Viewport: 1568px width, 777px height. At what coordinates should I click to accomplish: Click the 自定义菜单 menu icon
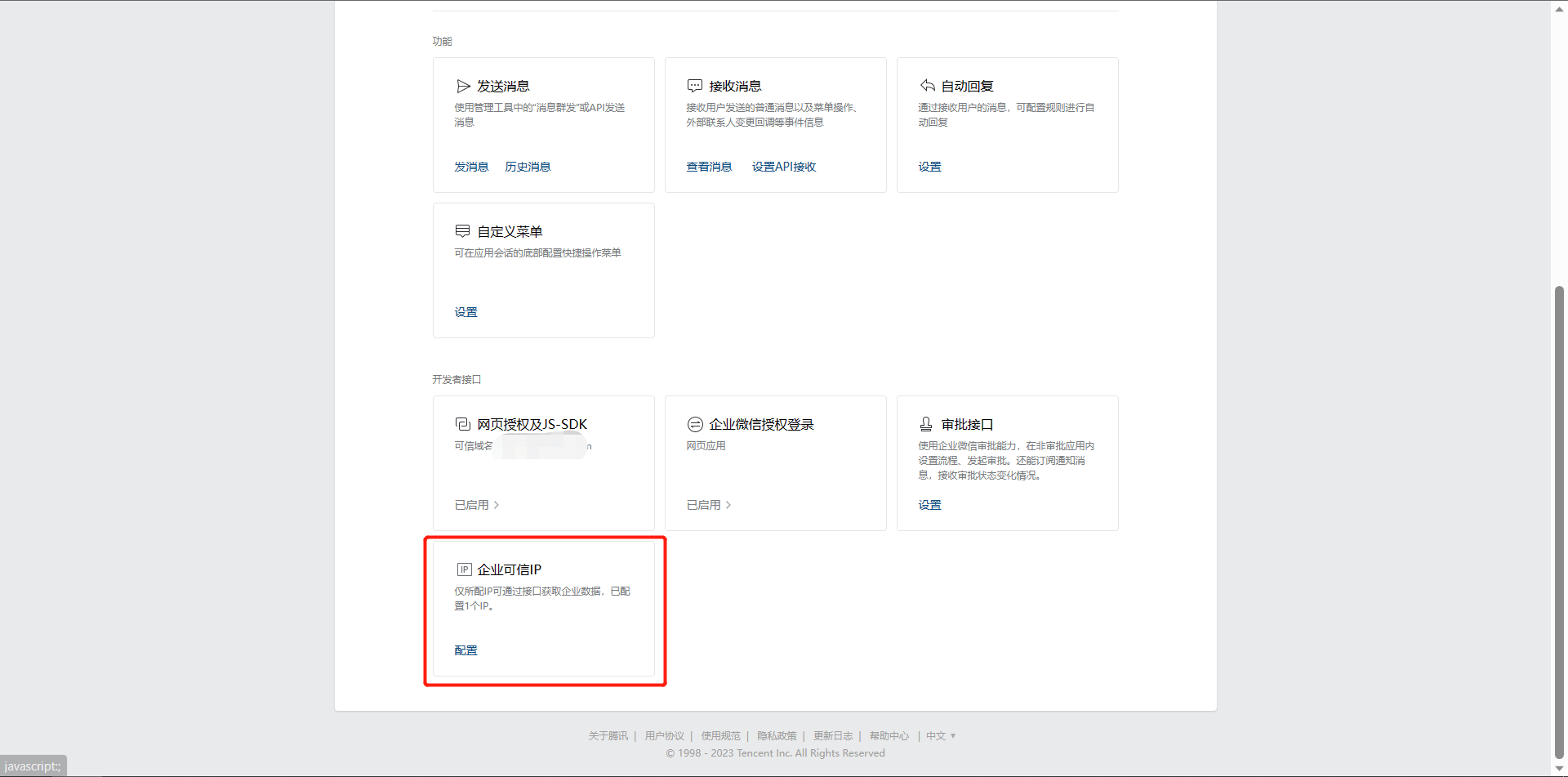[x=462, y=231]
